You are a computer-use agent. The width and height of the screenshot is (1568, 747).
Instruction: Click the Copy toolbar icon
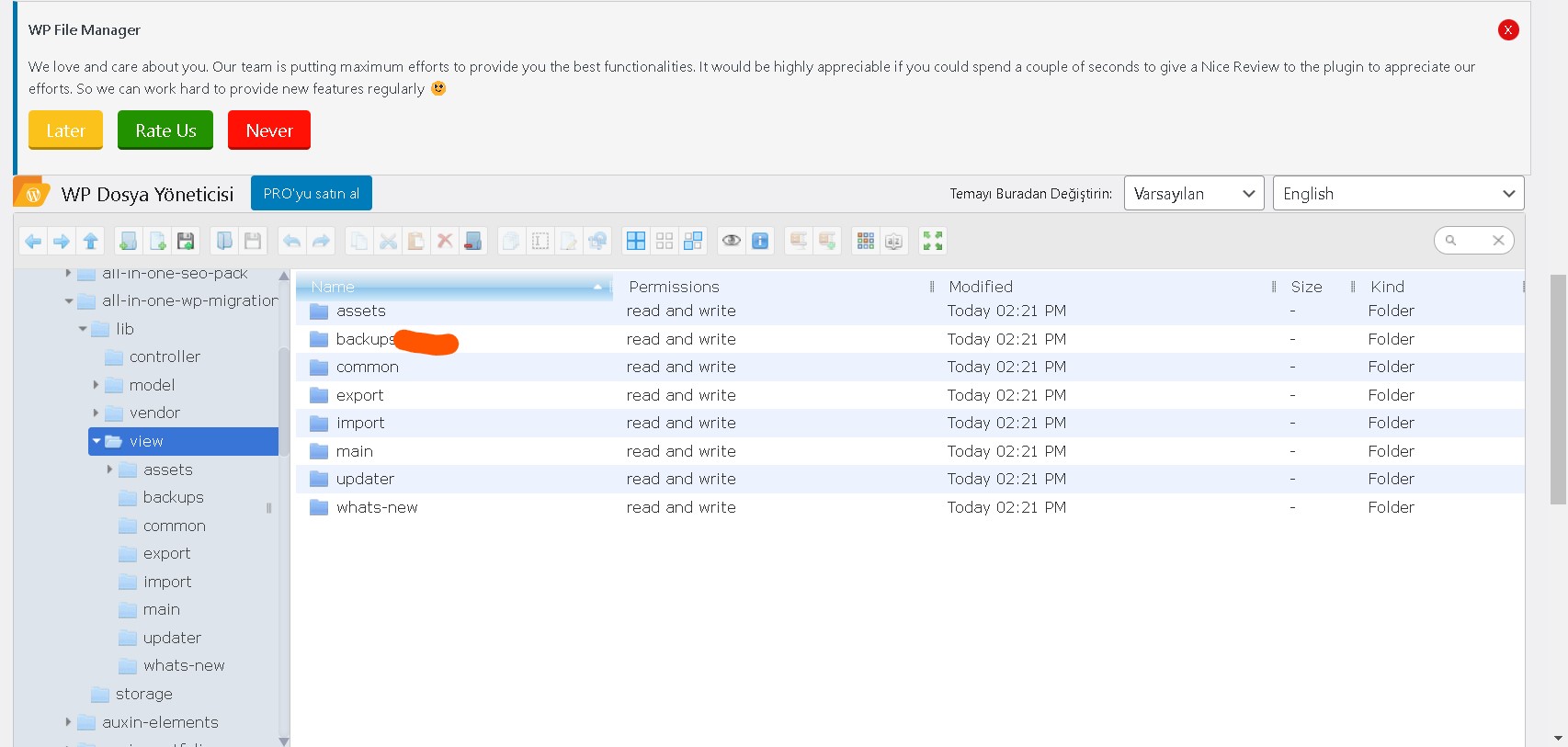coord(359,242)
